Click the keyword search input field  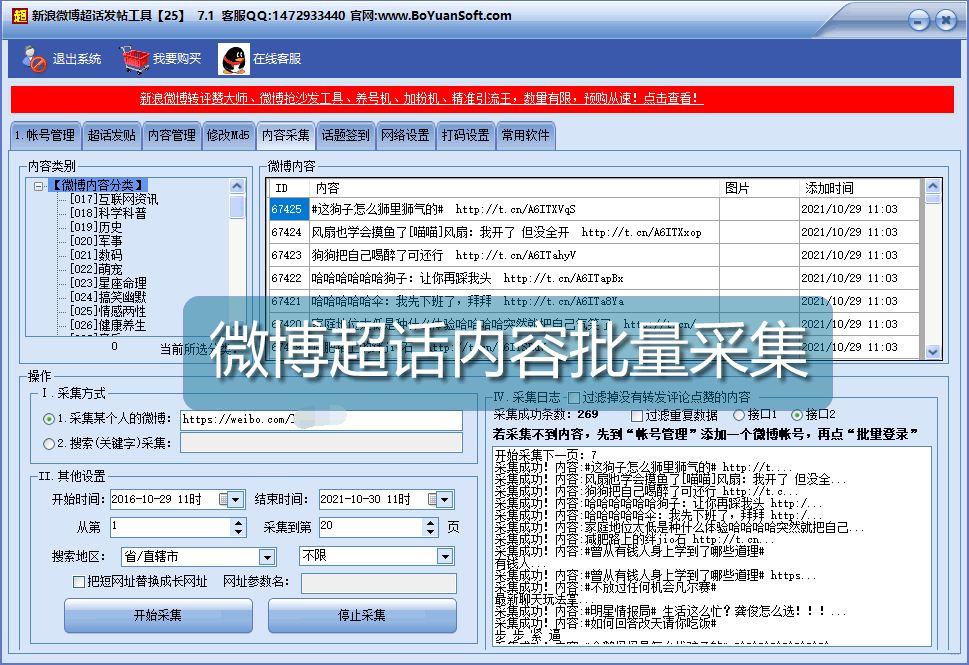pyautogui.click(x=321, y=443)
